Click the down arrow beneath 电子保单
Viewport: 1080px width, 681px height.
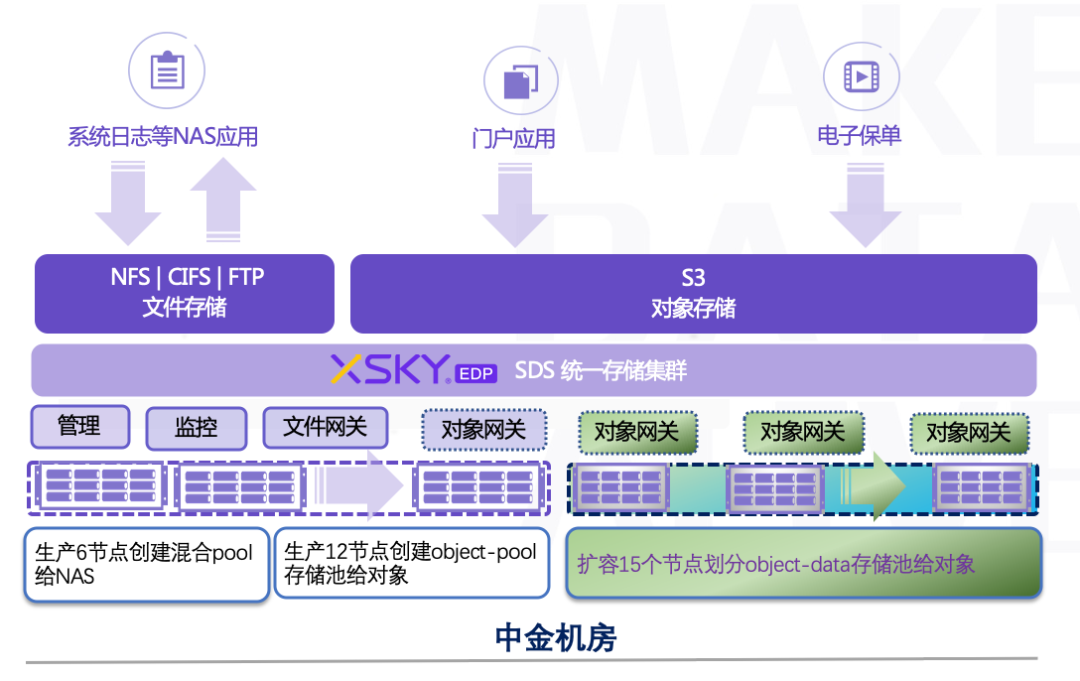[x=865, y=205]
